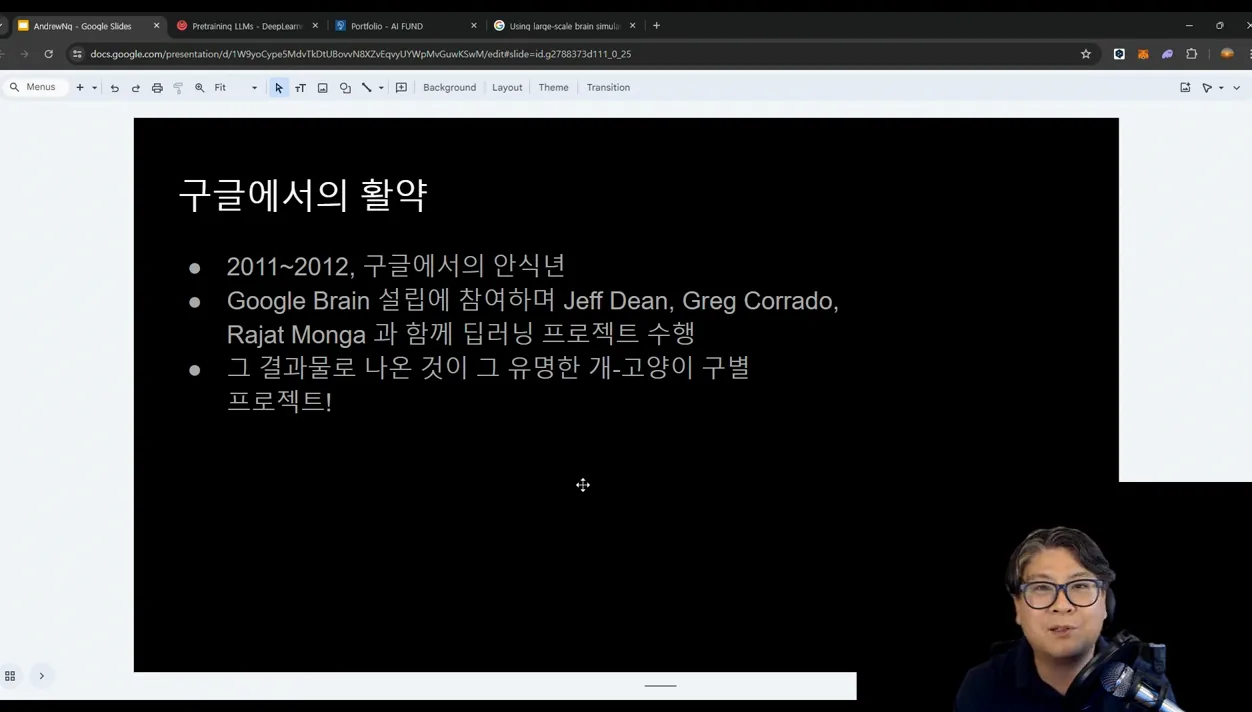The width and height of the screenshot is (1252, 712).
Task: Reload the current page
Action: (48, 54)
